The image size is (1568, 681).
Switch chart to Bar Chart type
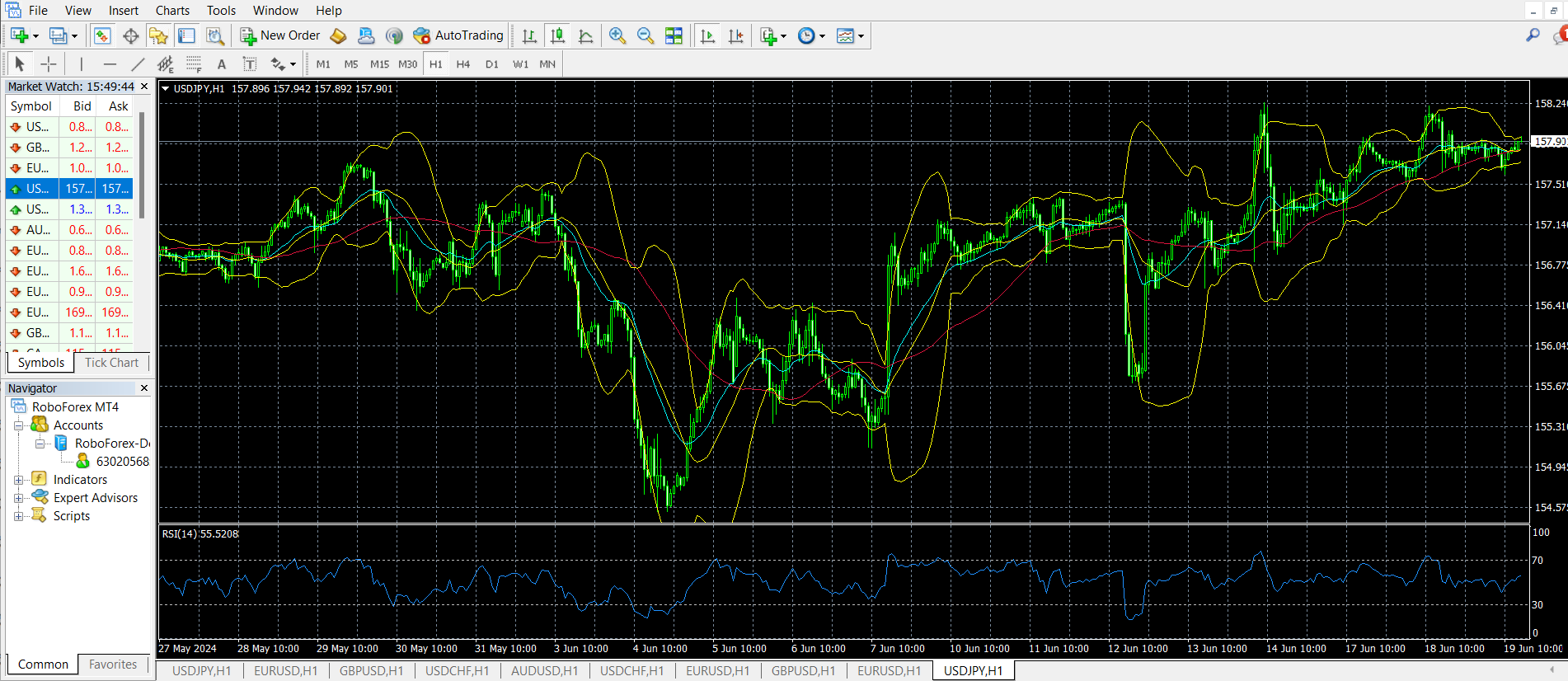pyautogui.click(x=529, y=35)
